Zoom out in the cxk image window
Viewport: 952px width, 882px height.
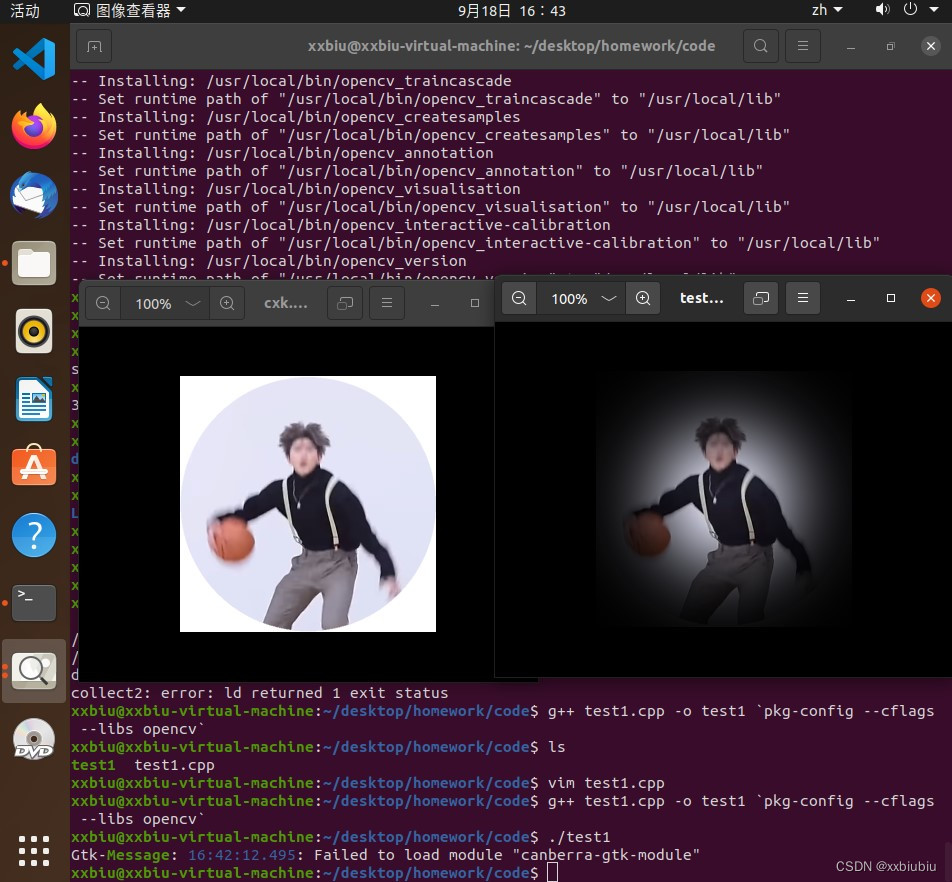pyautogui.click(x=103, y=303)
